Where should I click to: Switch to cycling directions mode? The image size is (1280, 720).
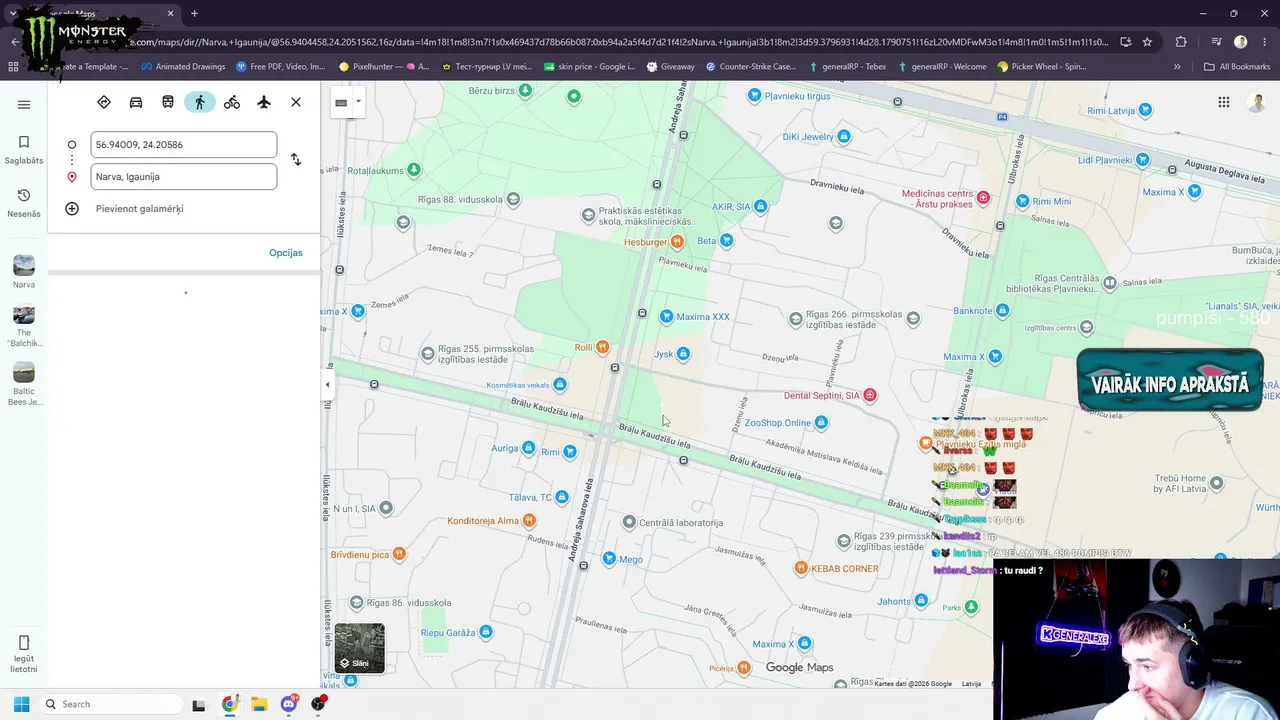click(232, 102)
